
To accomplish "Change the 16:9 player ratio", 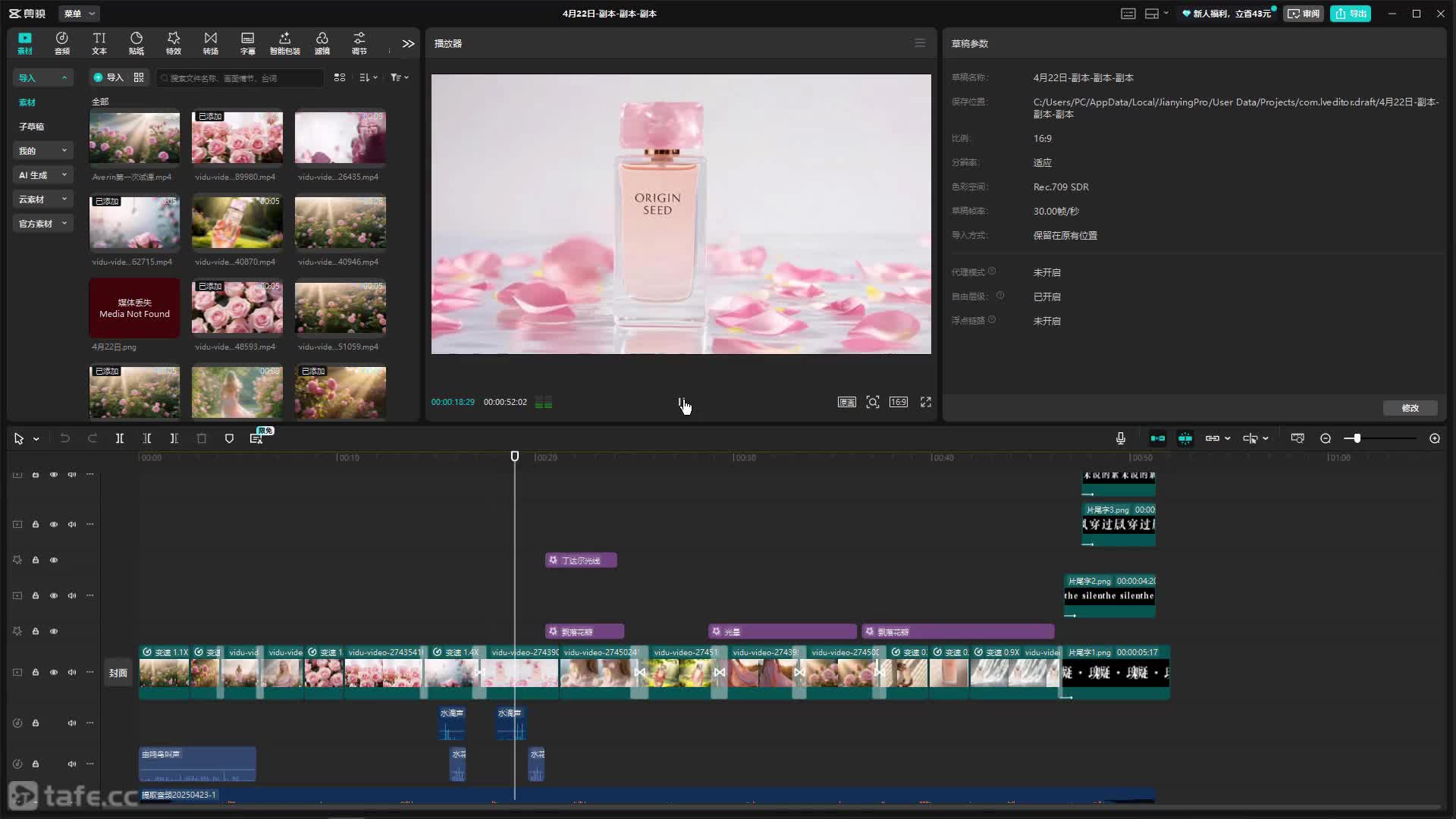I will pyautogui.click(x=899, y=402).
